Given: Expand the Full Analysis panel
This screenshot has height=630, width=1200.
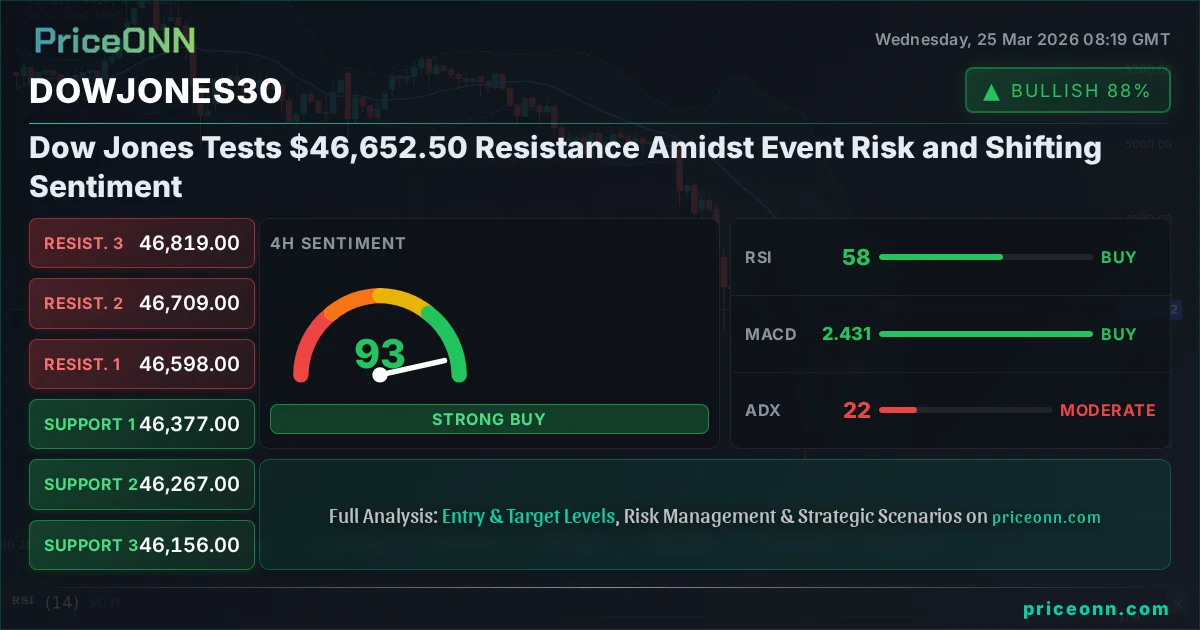Looking at the screenshot, I should click(715, 513).
